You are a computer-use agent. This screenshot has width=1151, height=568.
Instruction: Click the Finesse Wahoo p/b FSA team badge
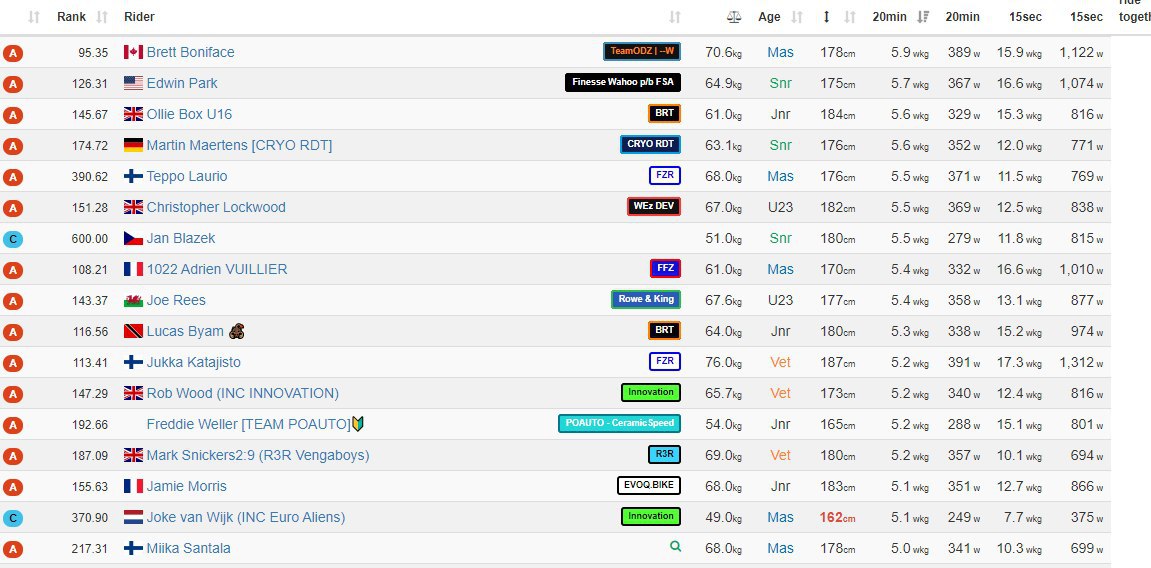pos(622,82)
